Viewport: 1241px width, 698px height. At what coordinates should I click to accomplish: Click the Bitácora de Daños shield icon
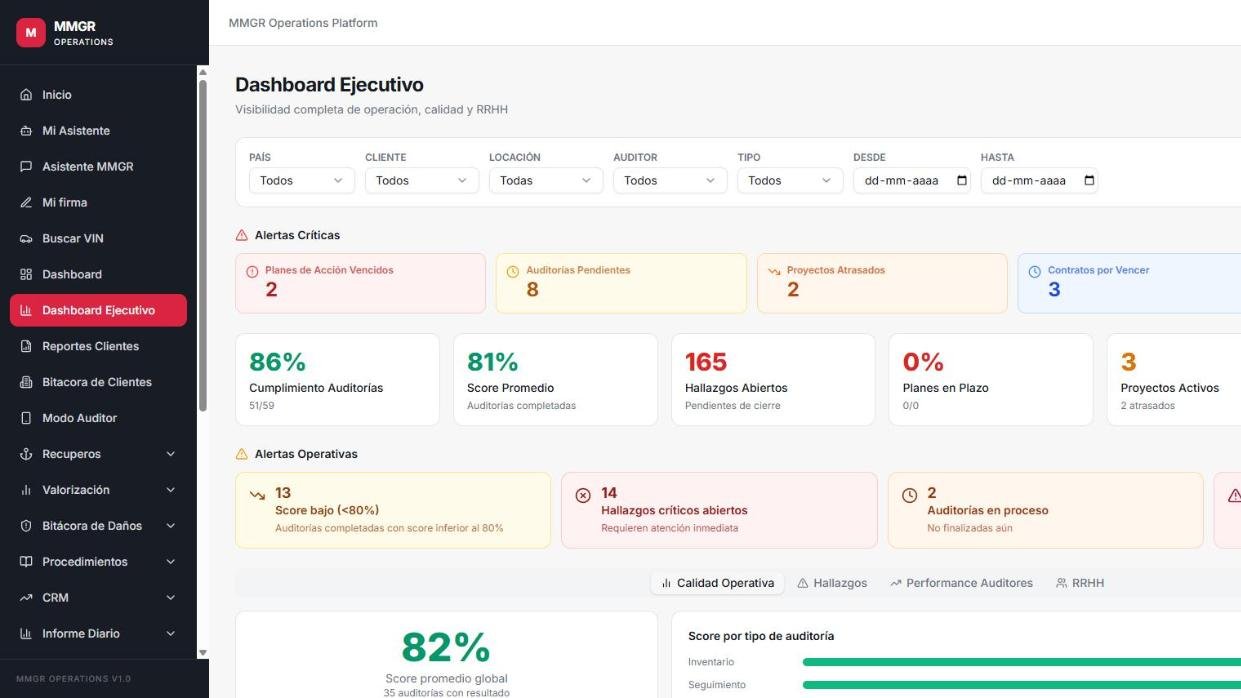tap(26, 527)
